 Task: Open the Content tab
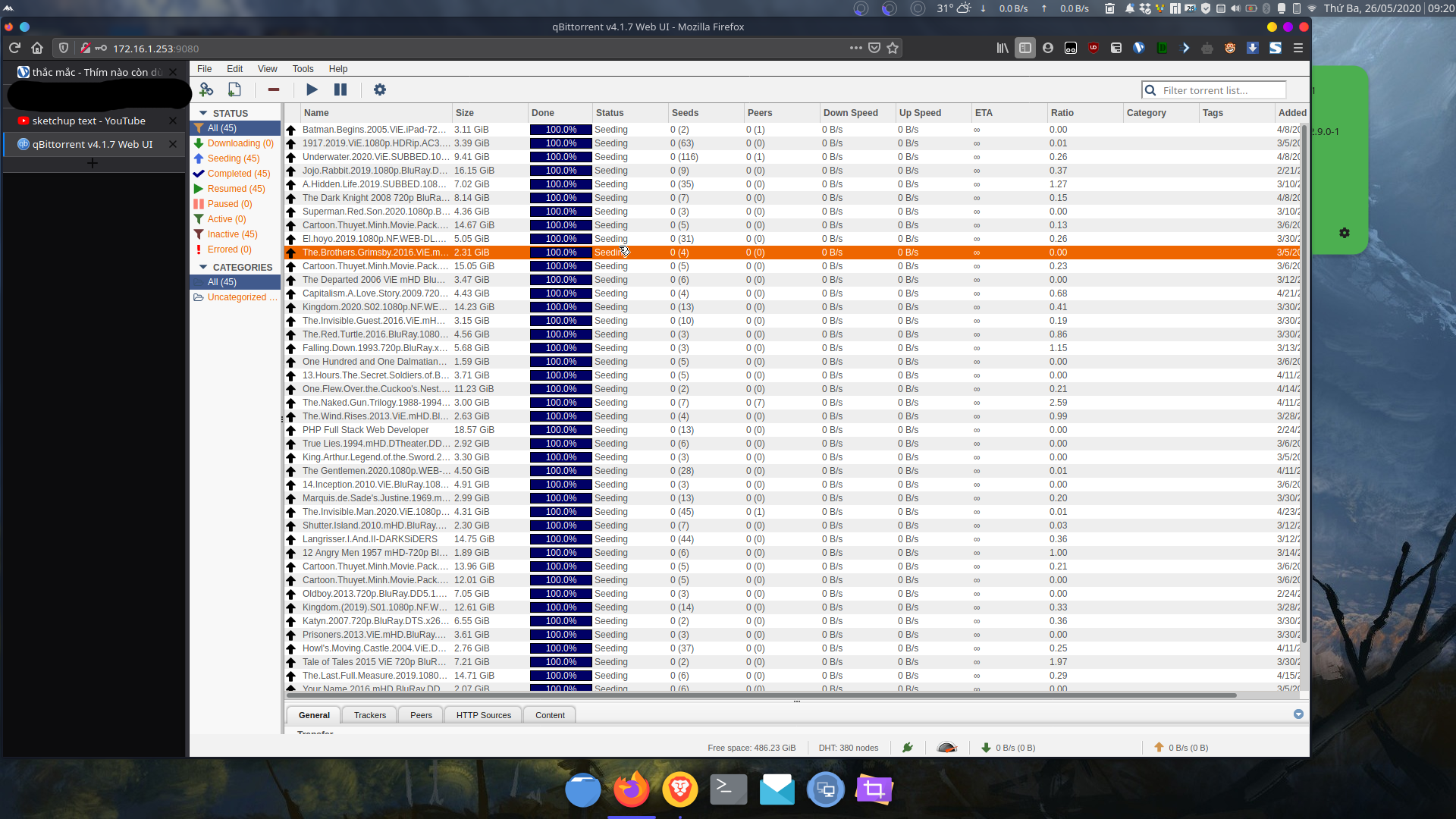point(550,714)
